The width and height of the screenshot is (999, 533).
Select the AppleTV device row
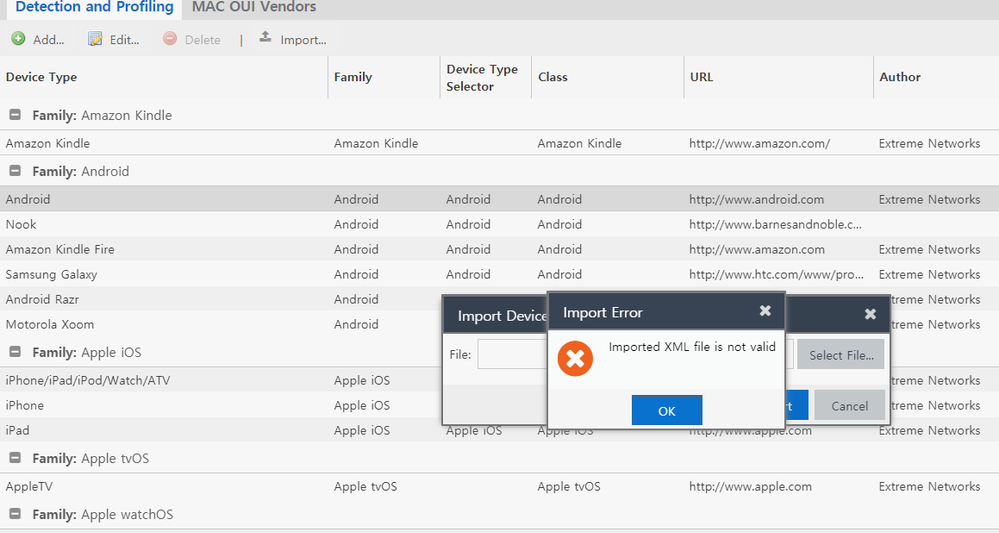(x=500, y=487)
